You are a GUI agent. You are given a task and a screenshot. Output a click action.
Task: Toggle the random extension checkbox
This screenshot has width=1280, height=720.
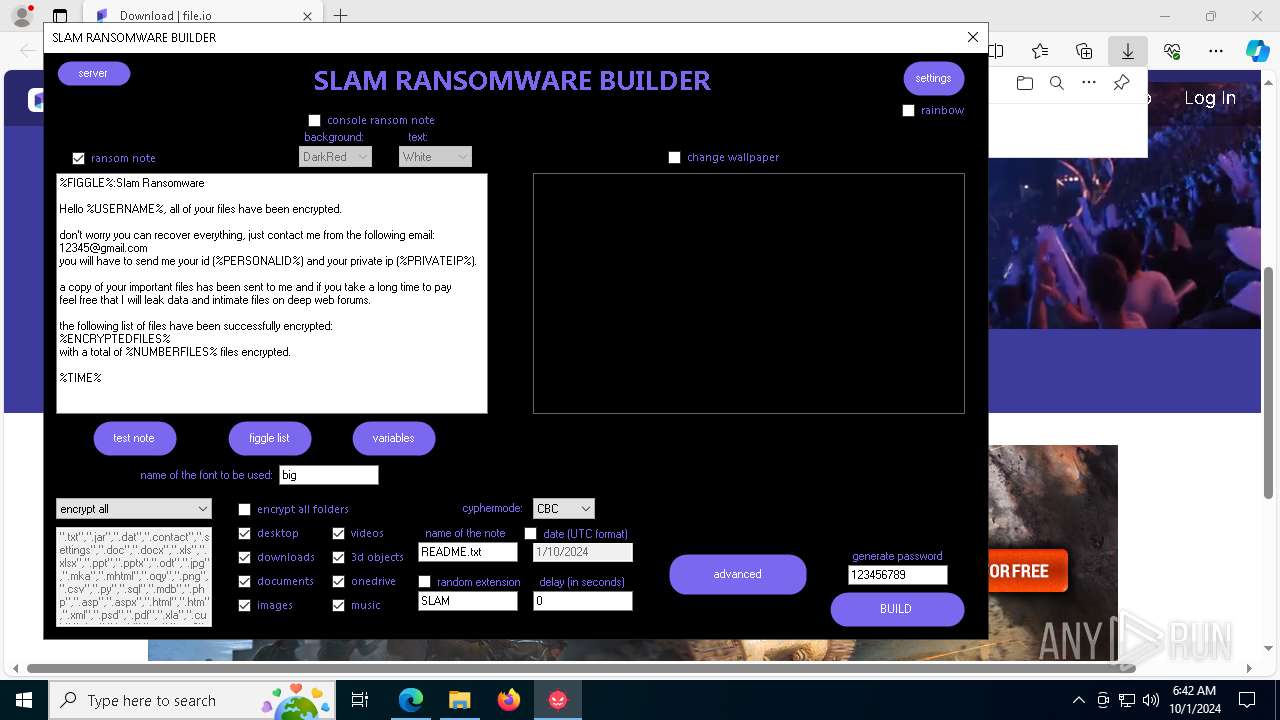pos(424,582)
